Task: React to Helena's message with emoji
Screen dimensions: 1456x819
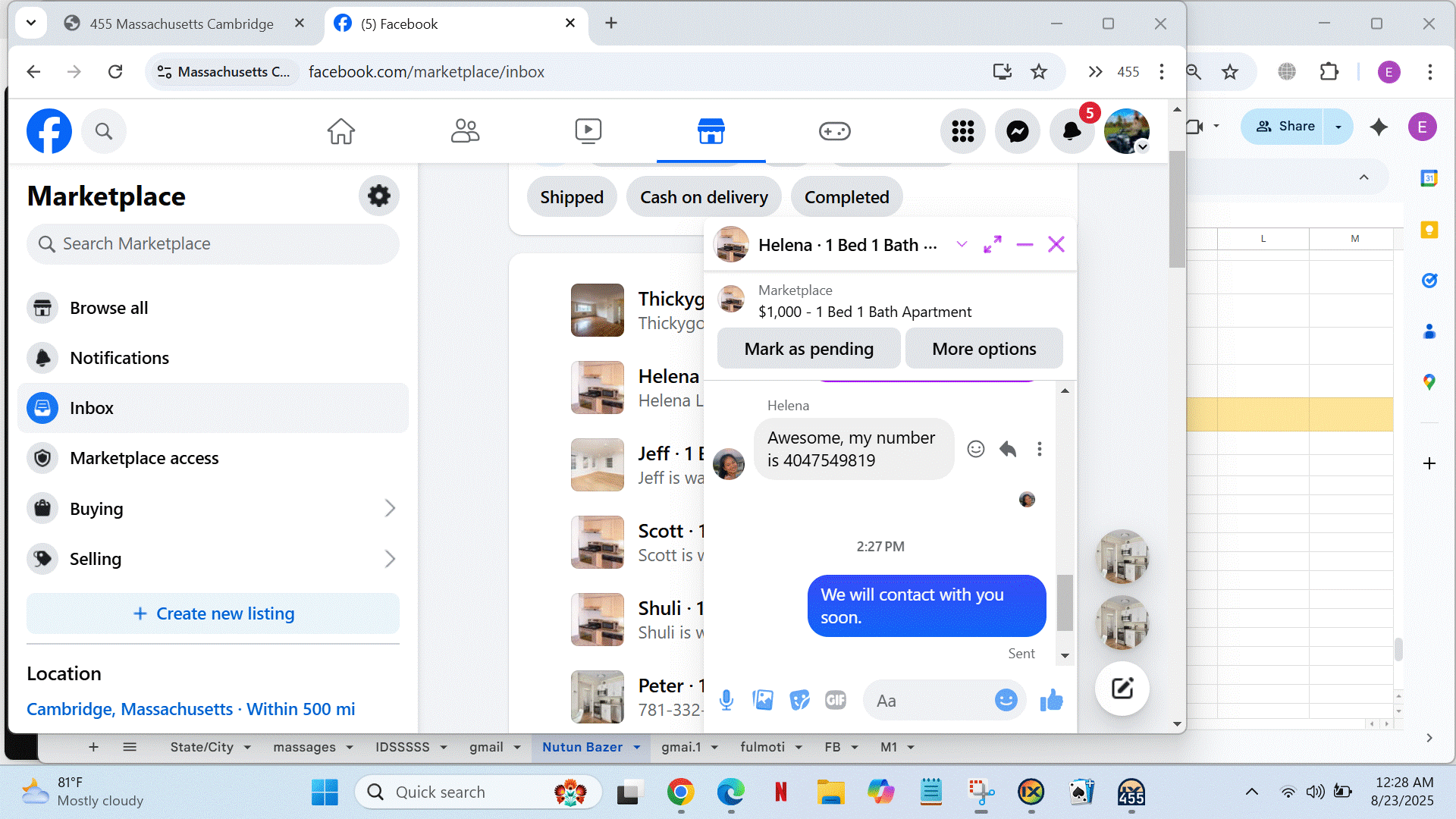Action: (975, 449)
